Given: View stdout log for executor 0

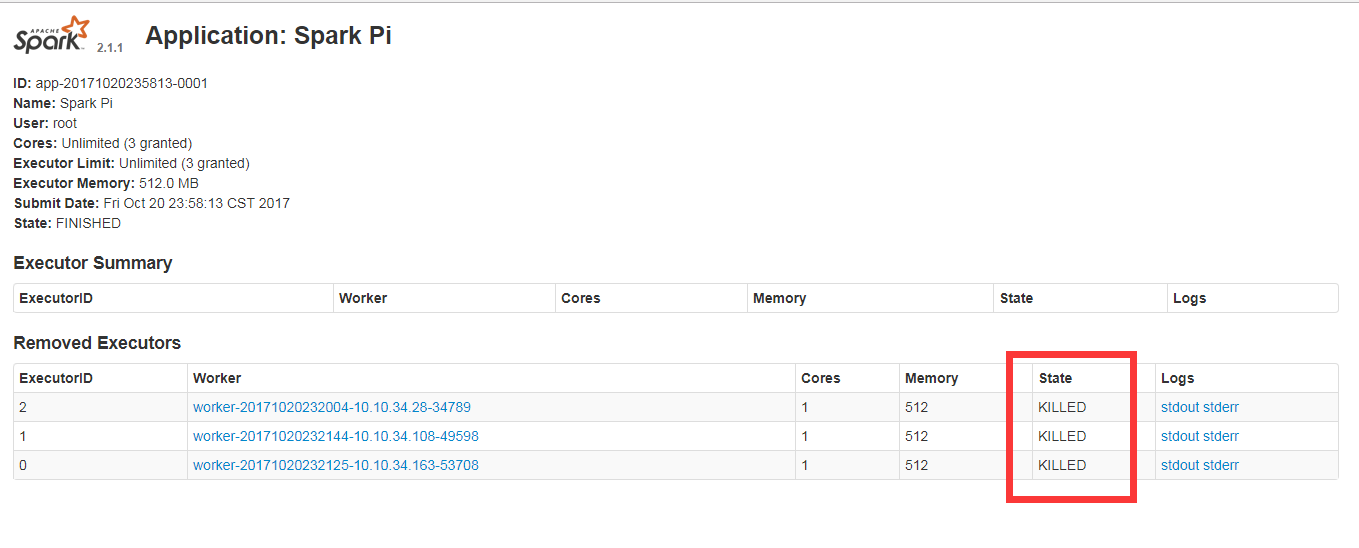Looking at the screenshot, I should [1179, 465].
